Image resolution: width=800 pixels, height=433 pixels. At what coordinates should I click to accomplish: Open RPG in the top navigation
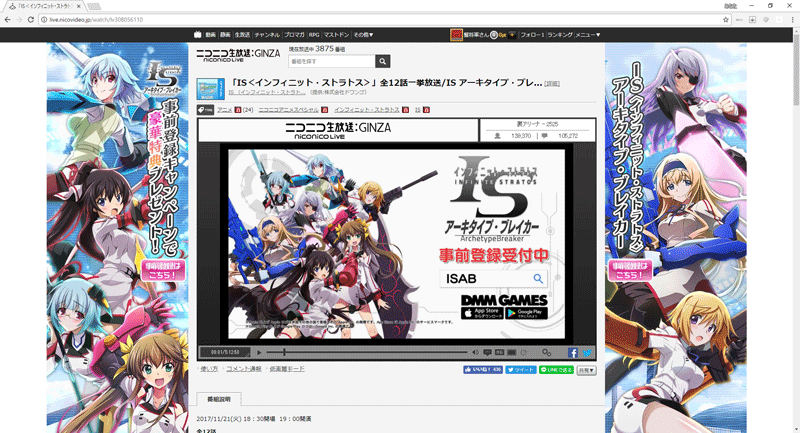click(x=314, y=35)
